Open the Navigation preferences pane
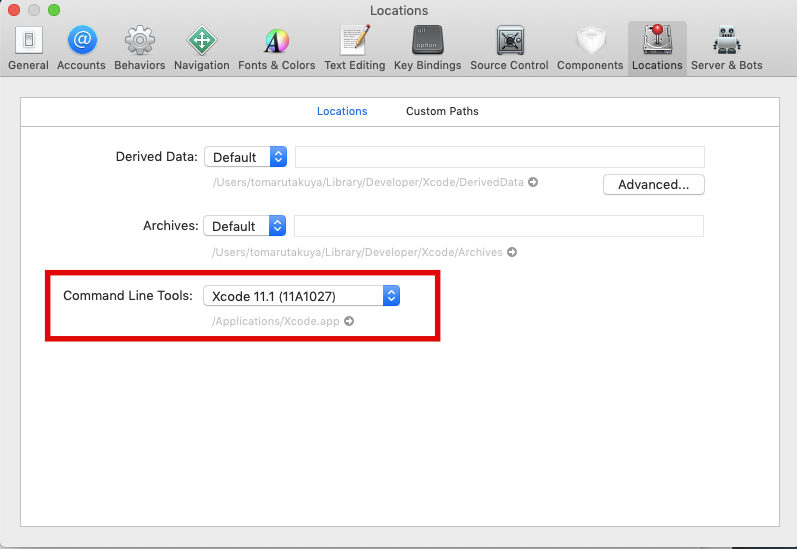The image size is (797, 549). tap(202, 49)
